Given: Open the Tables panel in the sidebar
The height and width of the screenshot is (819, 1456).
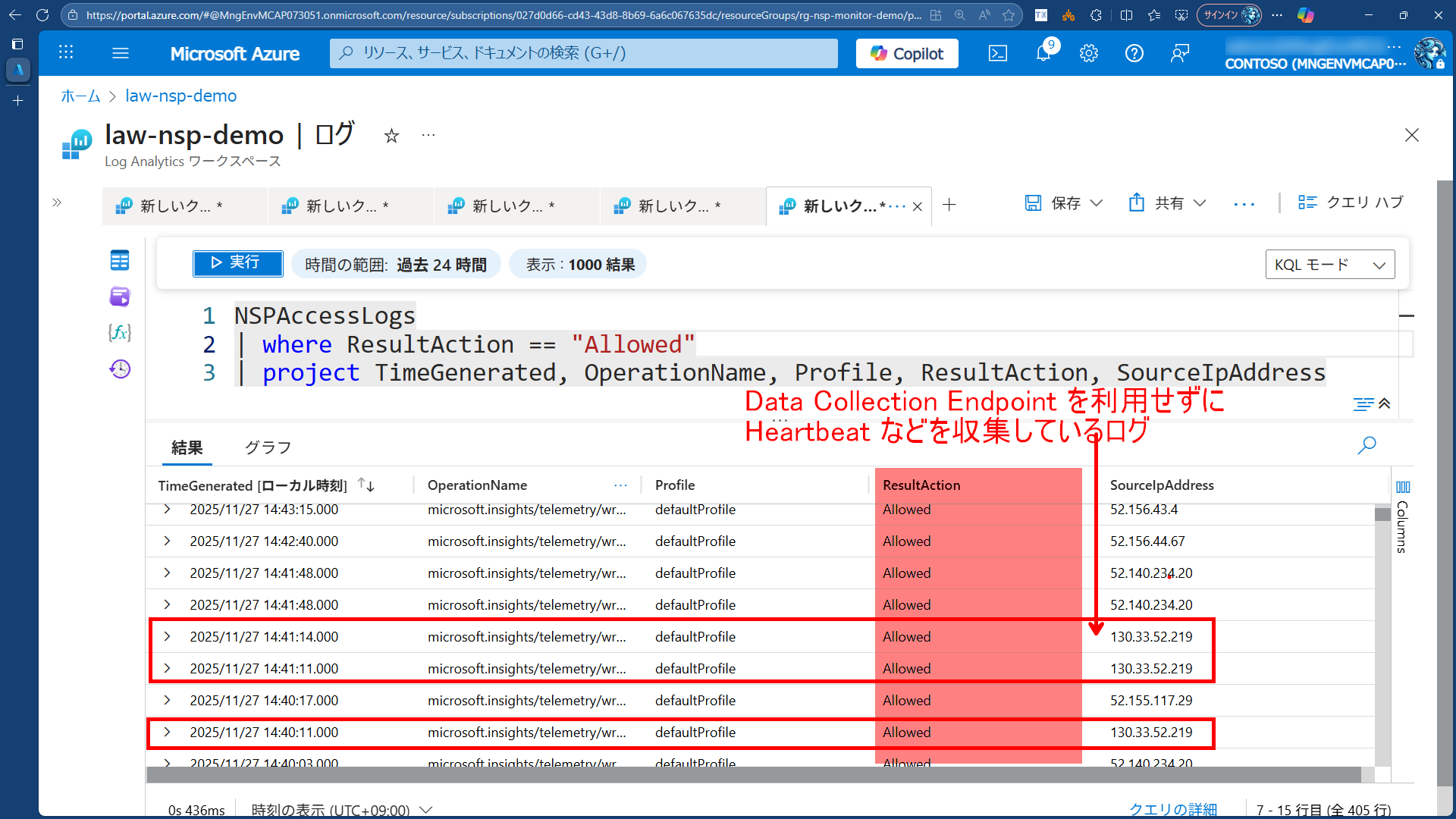Looking at the screenshot, I should 120,260.
